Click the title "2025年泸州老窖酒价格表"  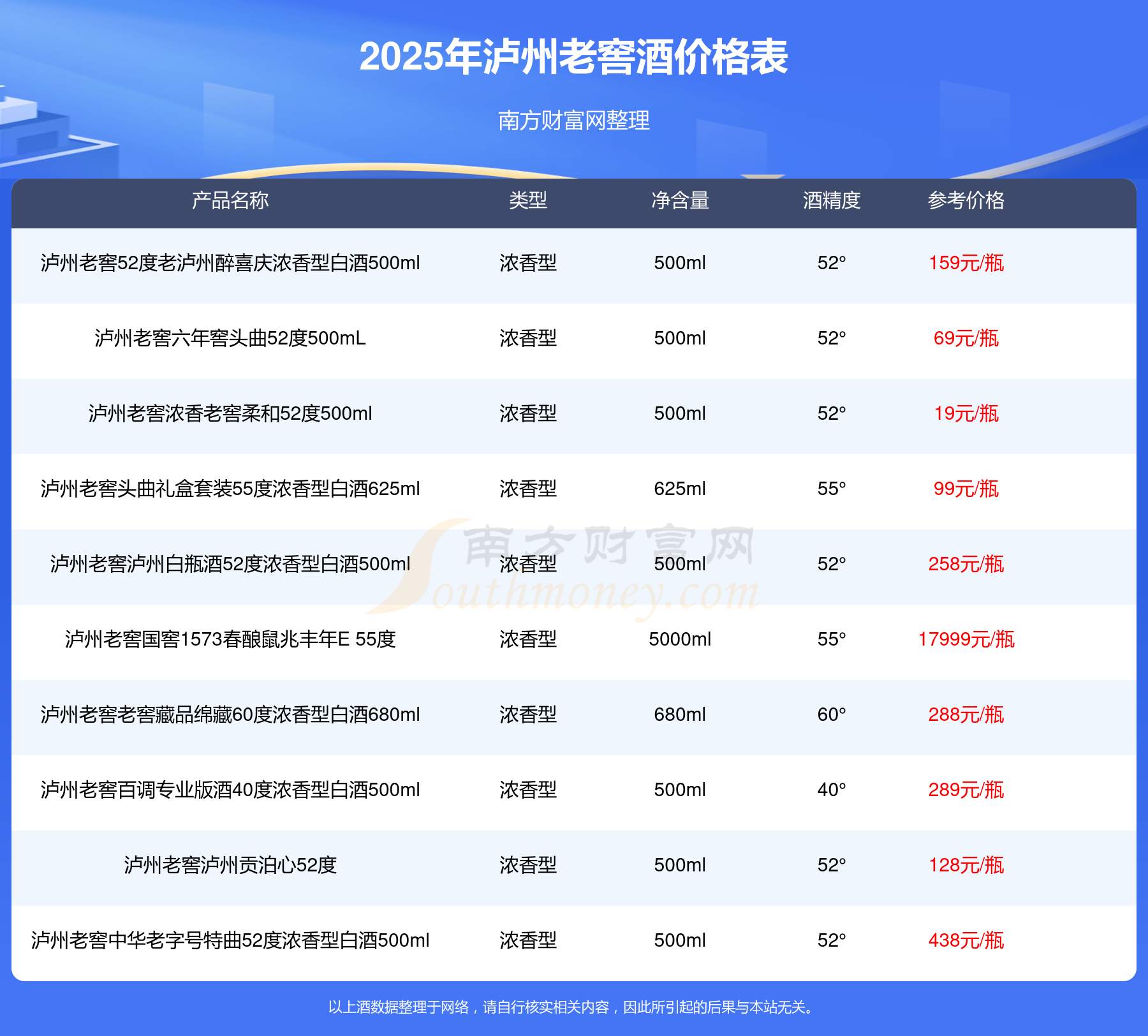click(573, 57)
